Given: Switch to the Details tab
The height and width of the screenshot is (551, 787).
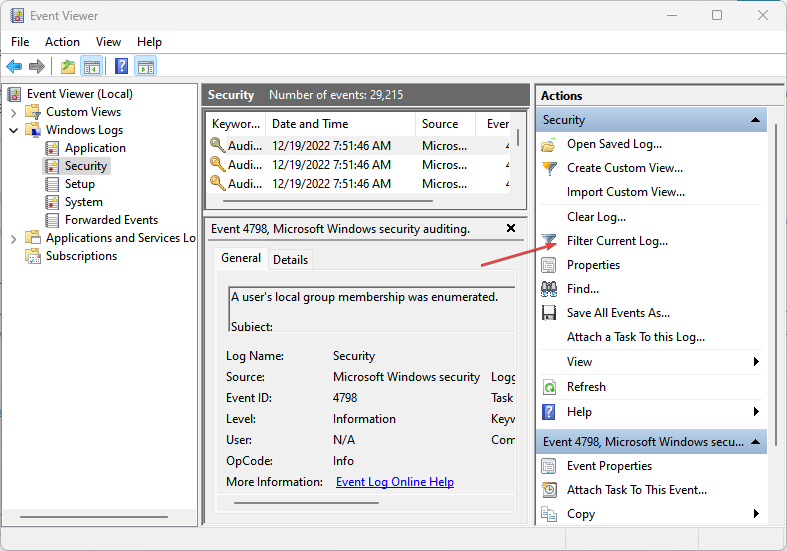Looking at the screenshot, I should 290,259.
